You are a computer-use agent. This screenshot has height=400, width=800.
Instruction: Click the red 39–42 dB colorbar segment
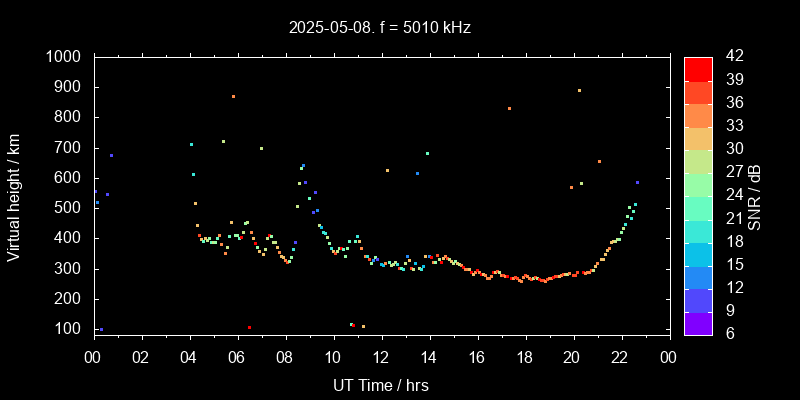tap(698, 68)
